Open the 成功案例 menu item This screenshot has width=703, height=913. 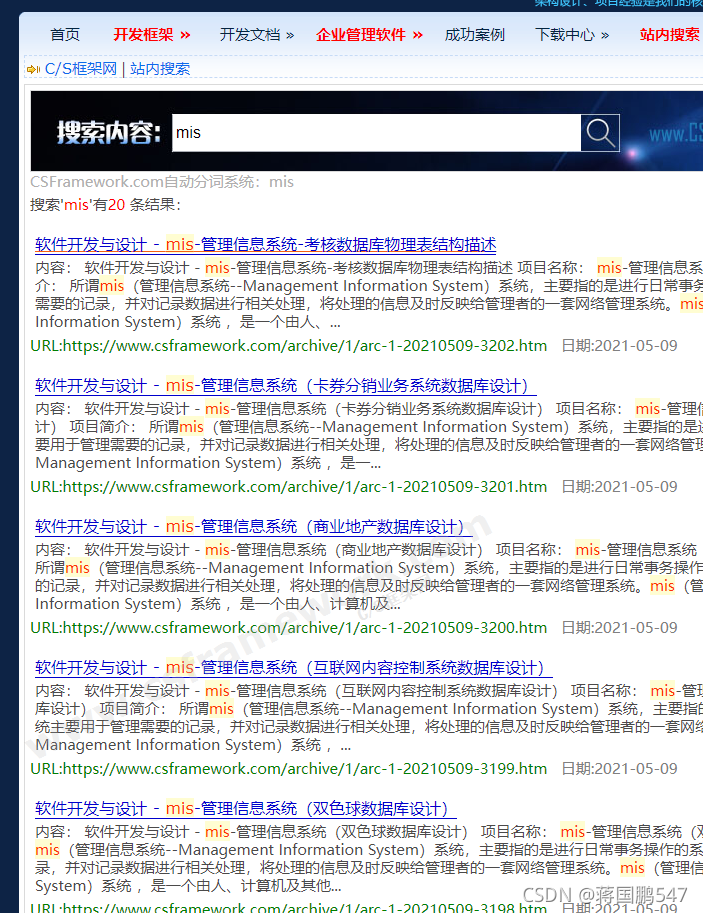(475, 34)
